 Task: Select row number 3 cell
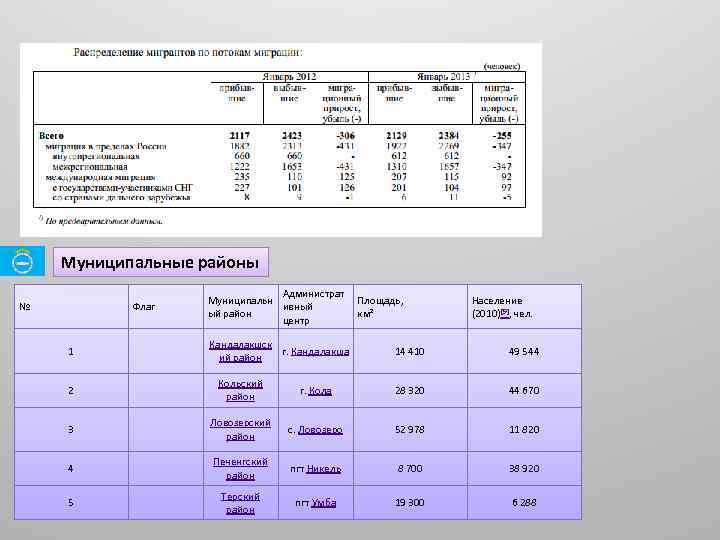[x=71, y=430]
